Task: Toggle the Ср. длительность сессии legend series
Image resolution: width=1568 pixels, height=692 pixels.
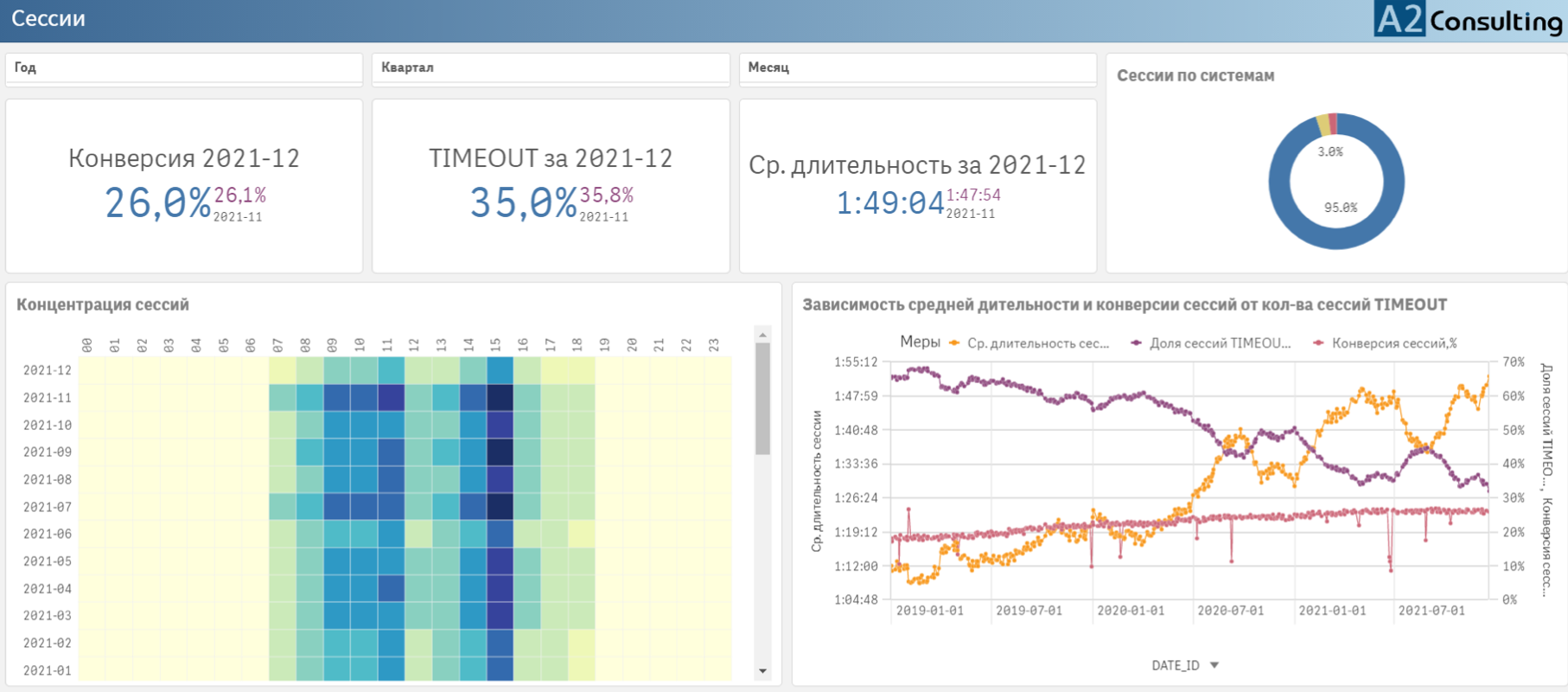Action: click(x=1037, y=343)
